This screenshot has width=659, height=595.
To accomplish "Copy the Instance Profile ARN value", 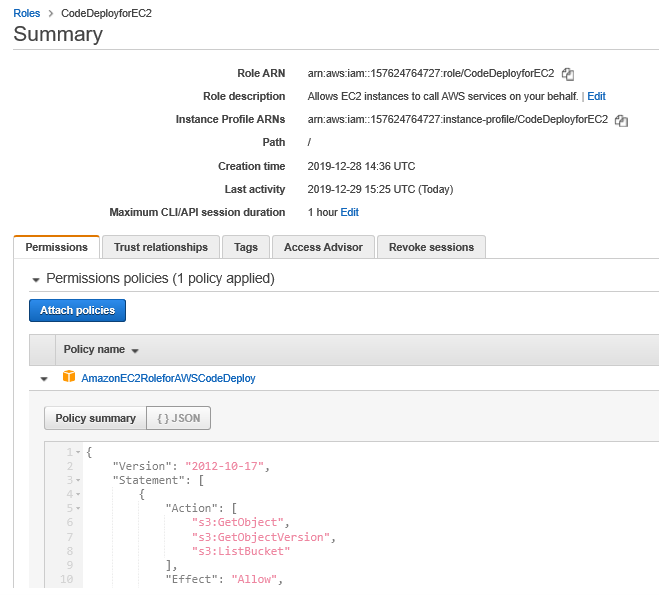I will [x=621, y=121].
